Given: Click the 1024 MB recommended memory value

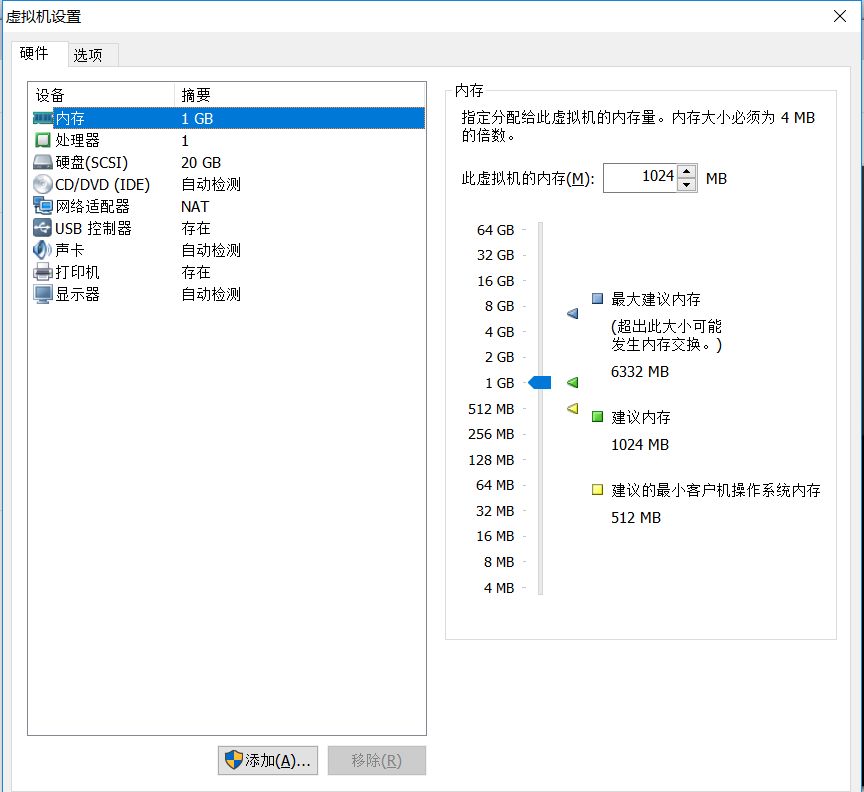Looking at the screenshot, I should (x=640, y=445).
